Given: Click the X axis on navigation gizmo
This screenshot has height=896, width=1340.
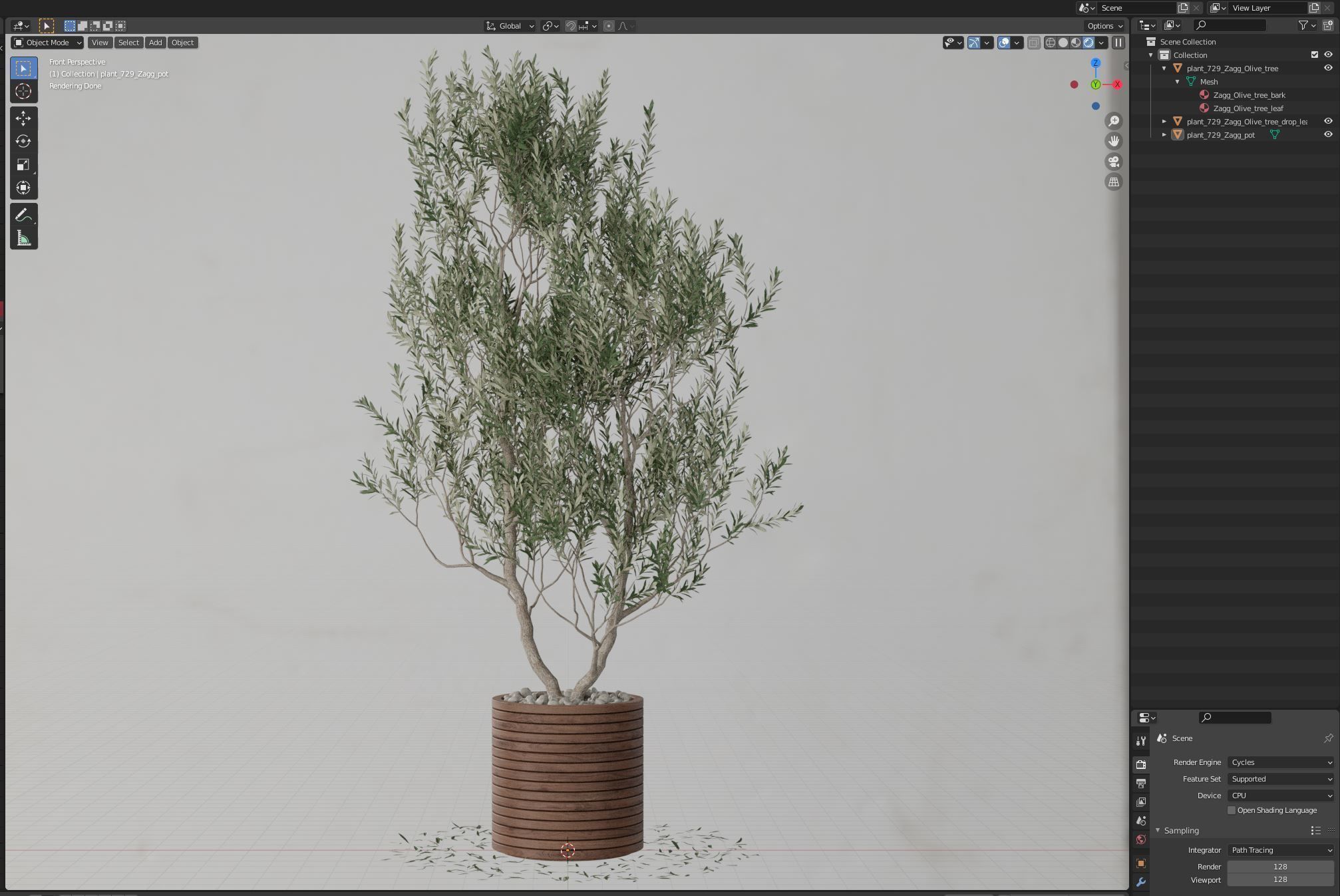Looking at the screenshot, I should [x=1117, y=84].
